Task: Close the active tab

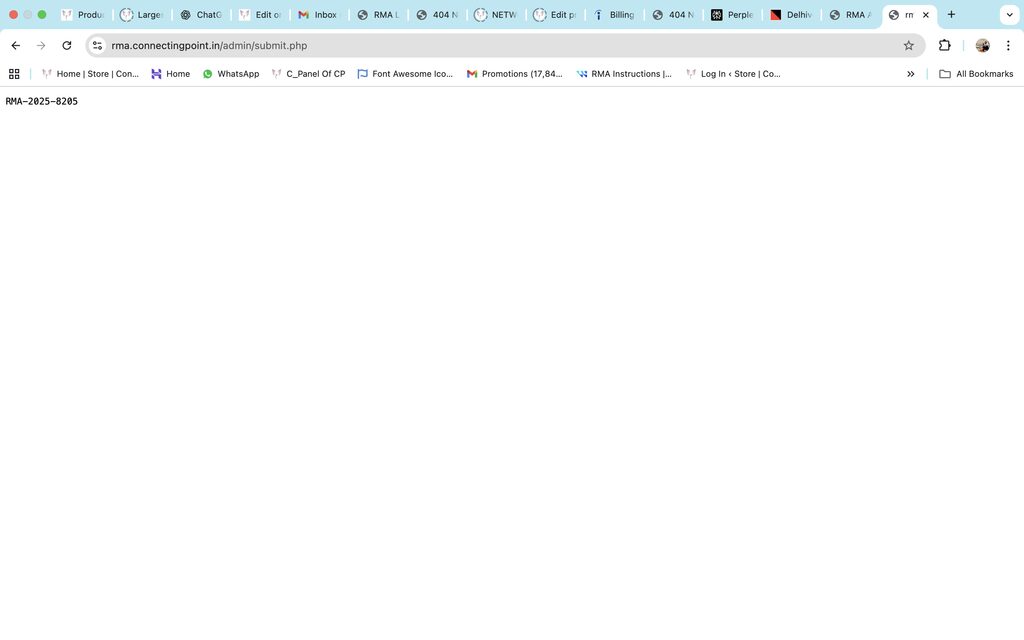Action: coord(926,15)
